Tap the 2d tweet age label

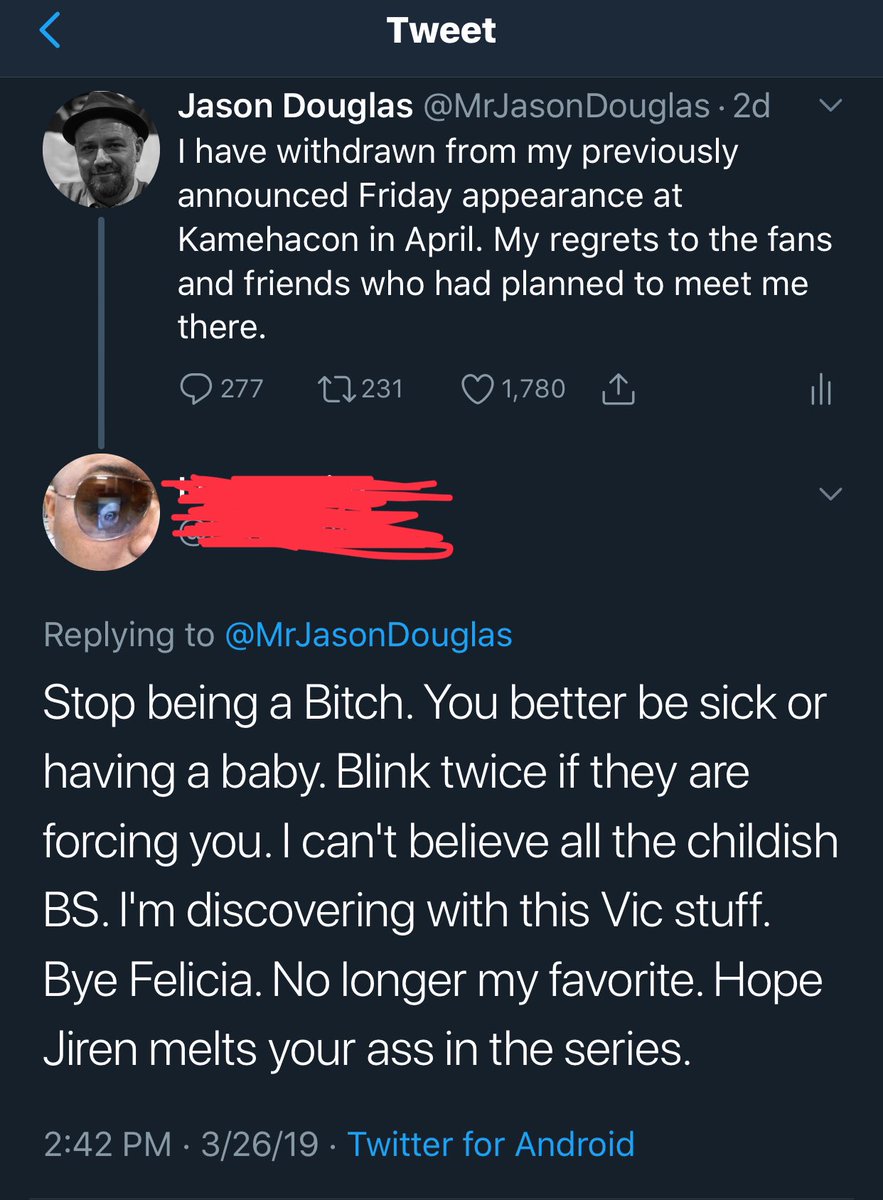[x=751, y=106]
